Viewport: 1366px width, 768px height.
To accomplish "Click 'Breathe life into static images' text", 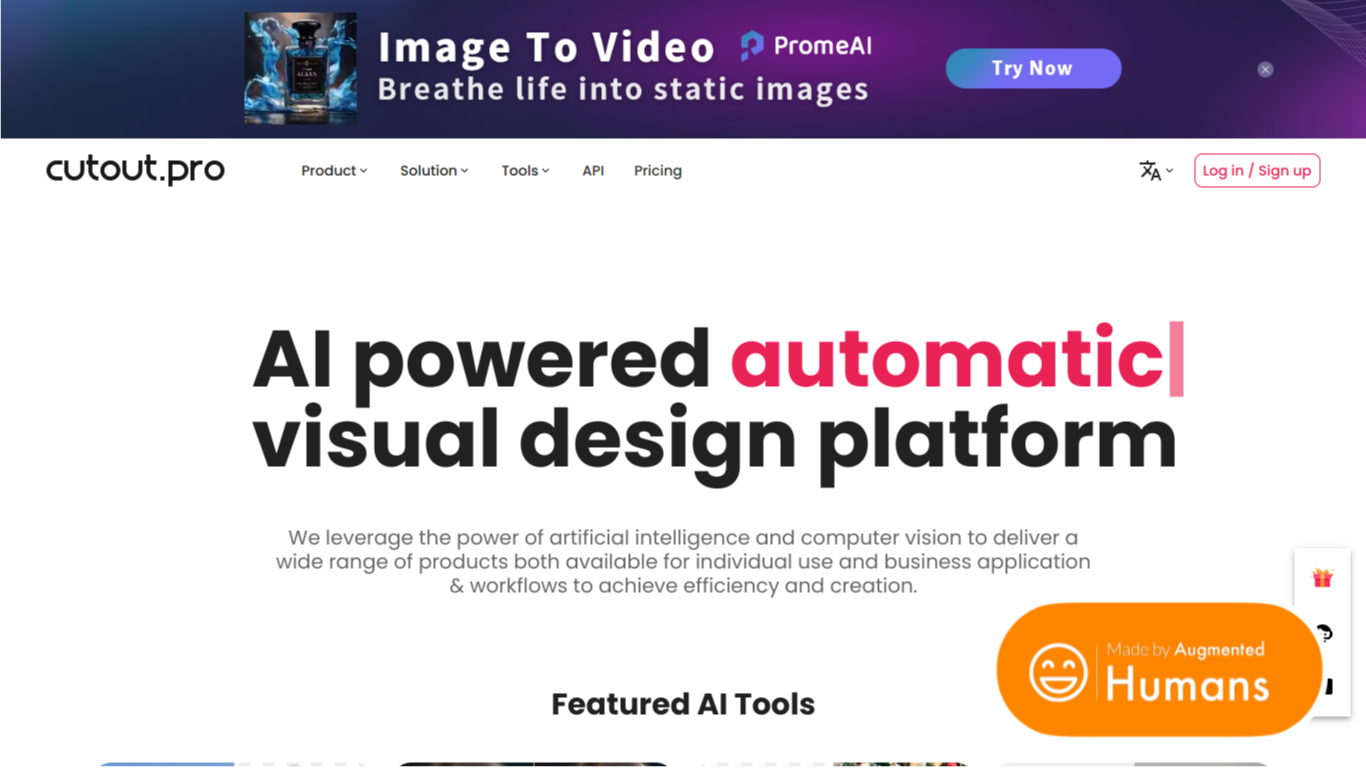I will pos(623,90).
